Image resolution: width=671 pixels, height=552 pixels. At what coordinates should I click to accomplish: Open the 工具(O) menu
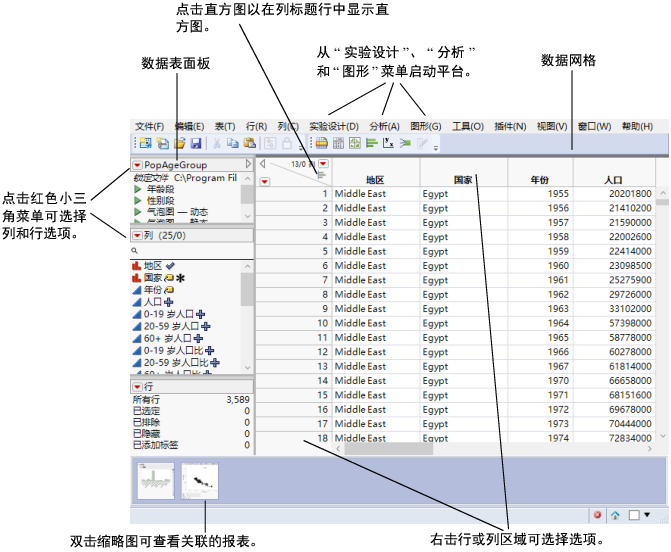468,127
